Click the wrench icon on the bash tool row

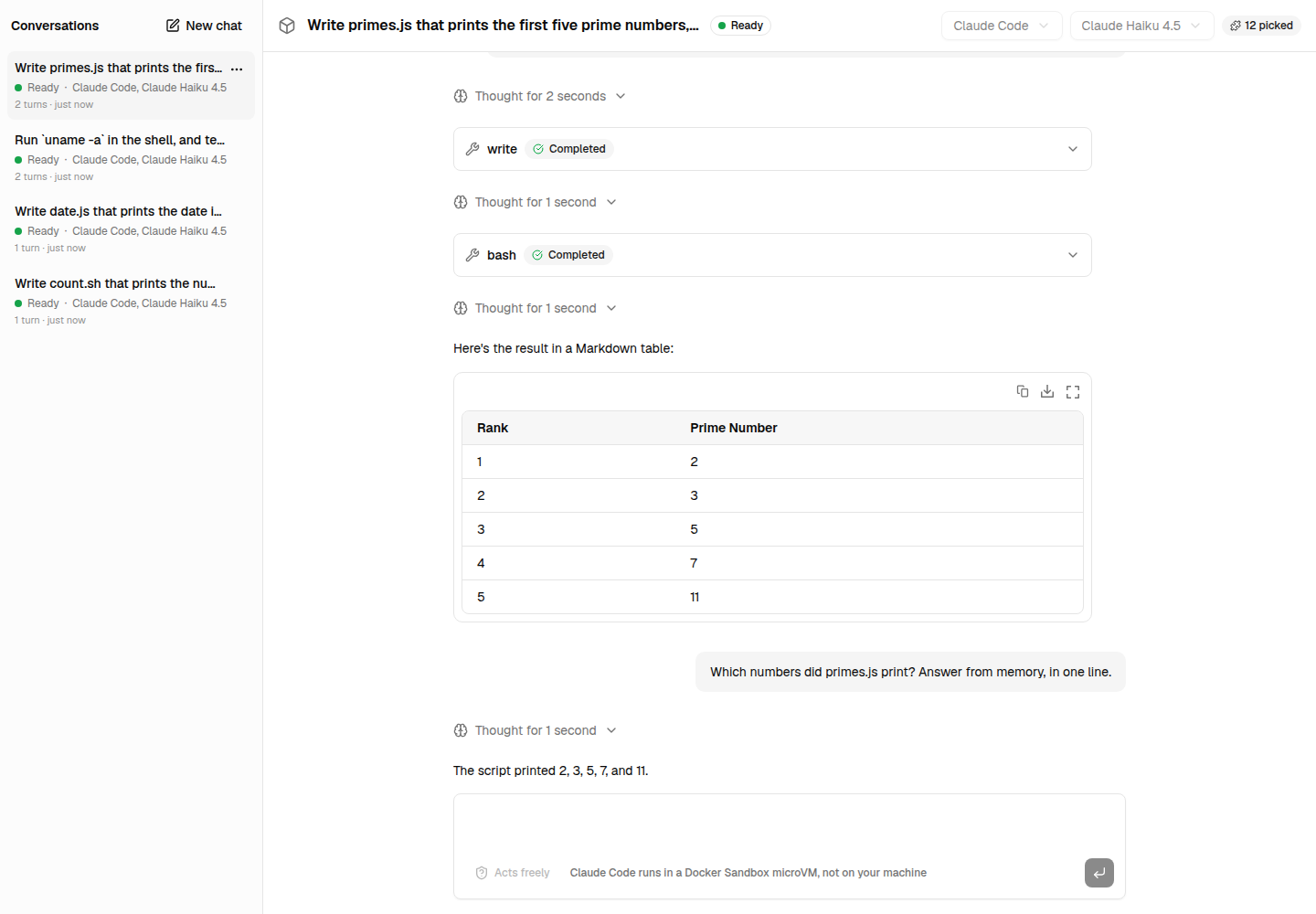coord(472,255)
